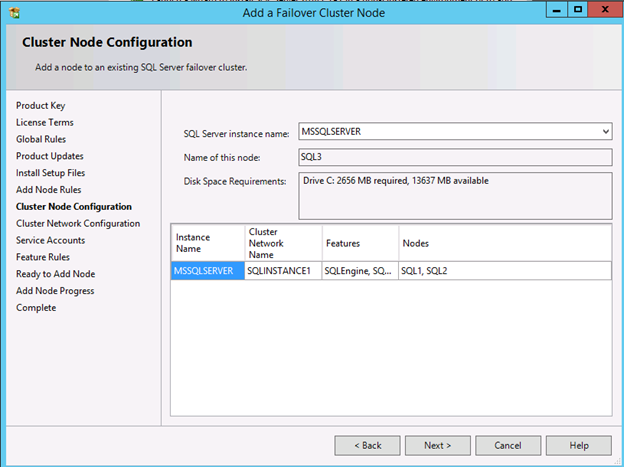Select the Install Setup Files step

tap(50, 173)
